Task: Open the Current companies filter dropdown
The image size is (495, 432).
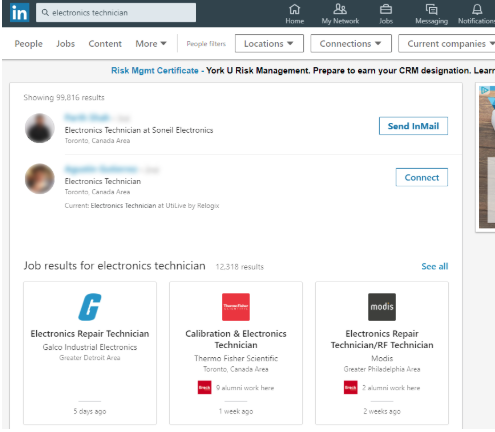Action: pos(447,43)
